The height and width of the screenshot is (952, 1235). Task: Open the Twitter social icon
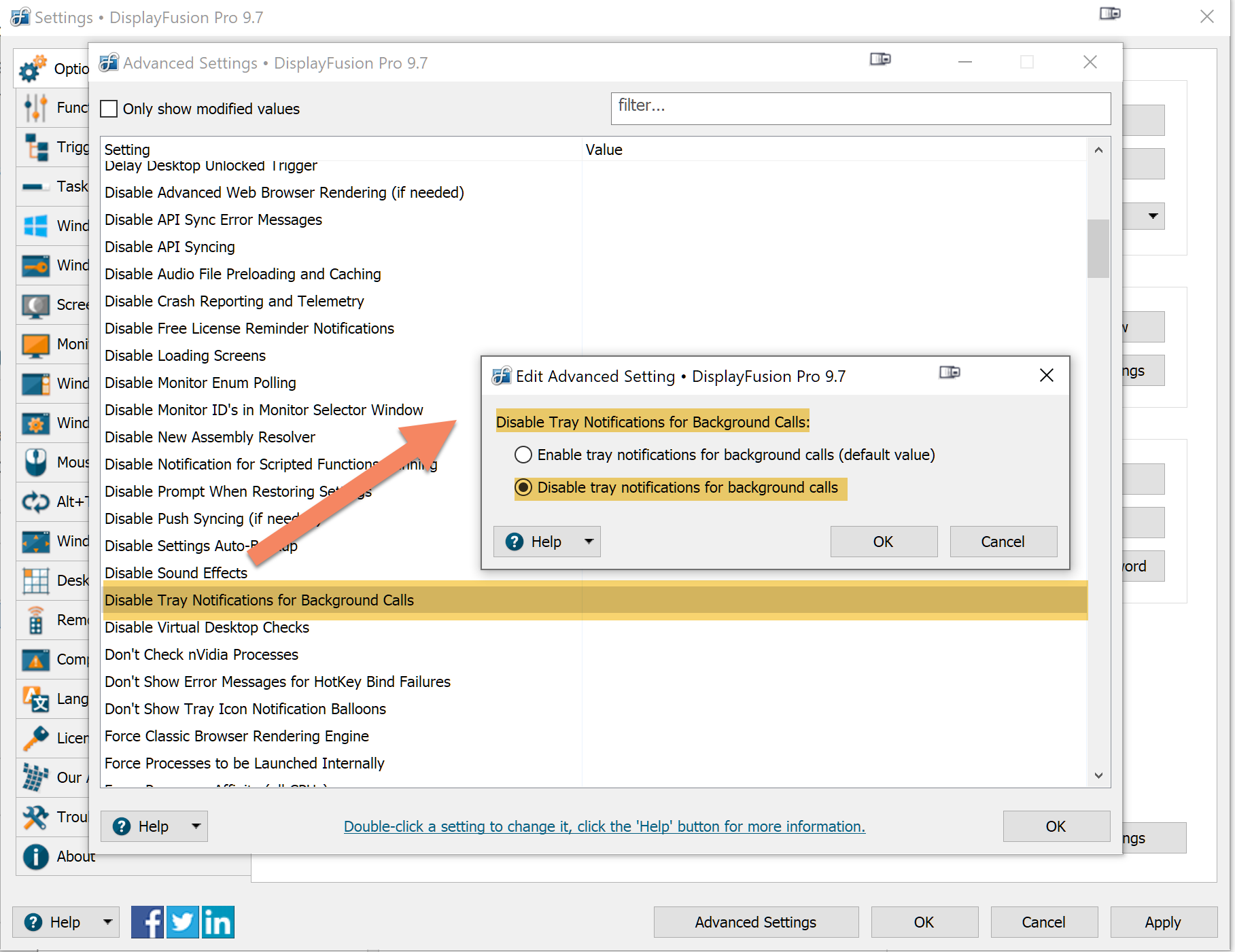[182, 922]
